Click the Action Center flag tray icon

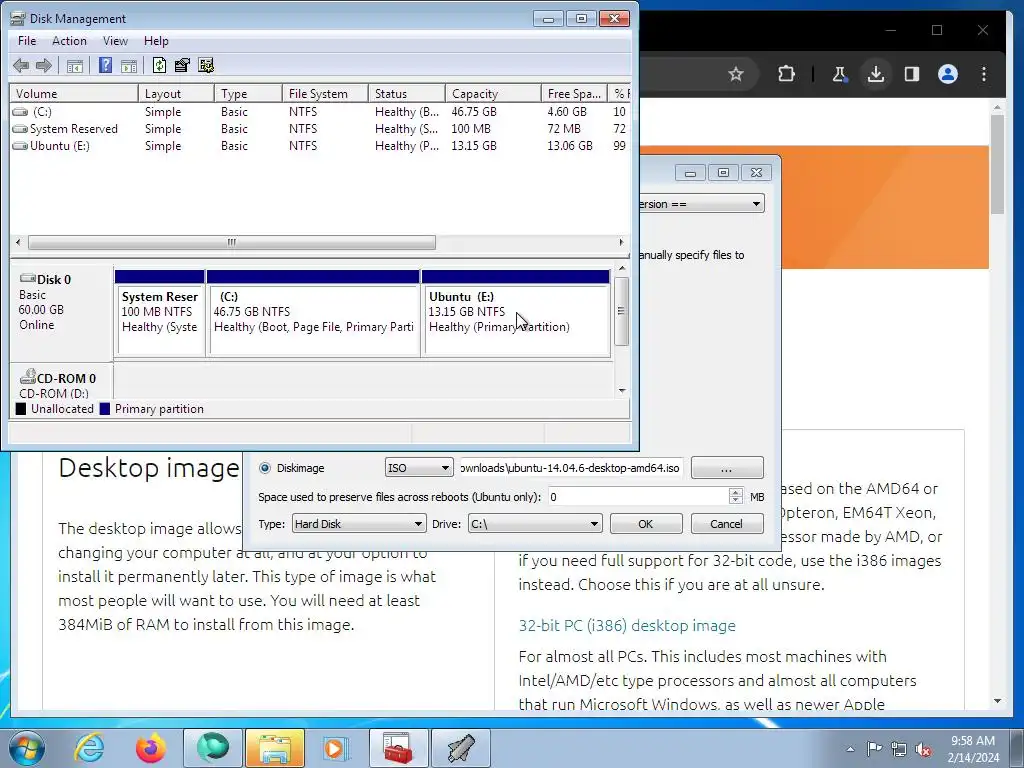(x=874, y=748)
